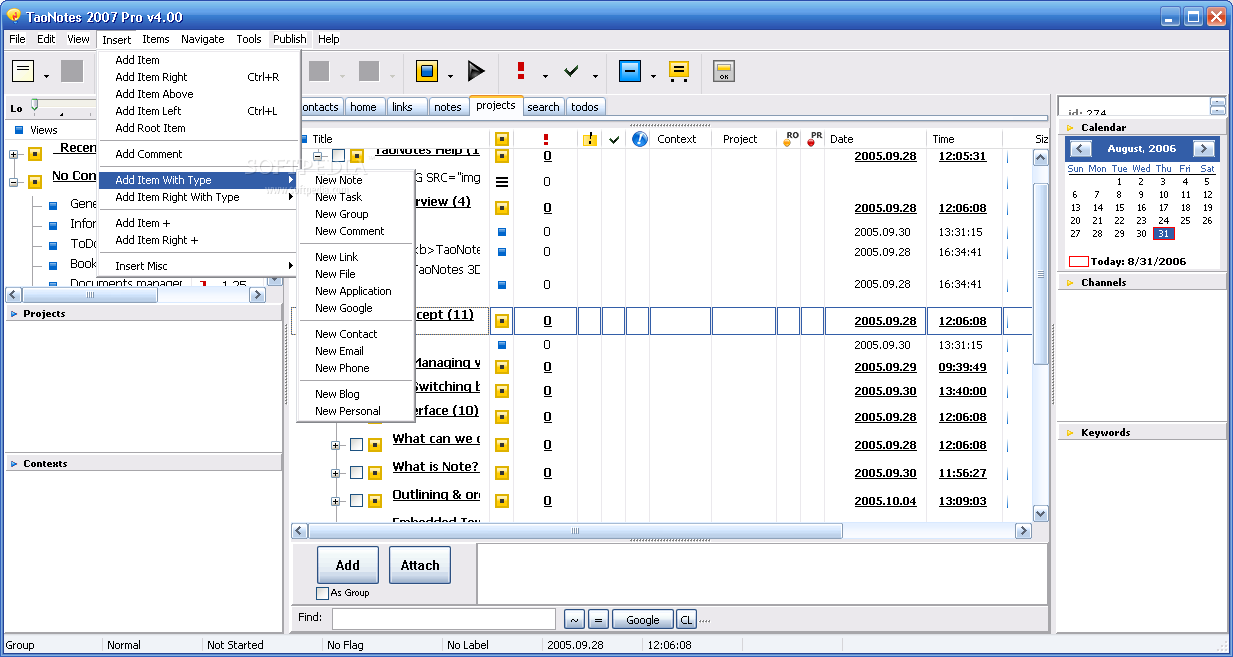
Task: Click the PR column header icon
Action: 814,139
